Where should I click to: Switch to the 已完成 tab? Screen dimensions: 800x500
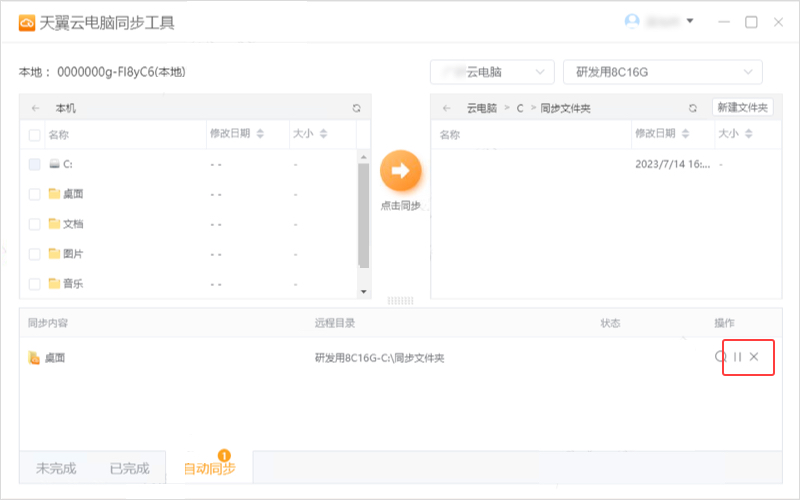coord(130,468)
